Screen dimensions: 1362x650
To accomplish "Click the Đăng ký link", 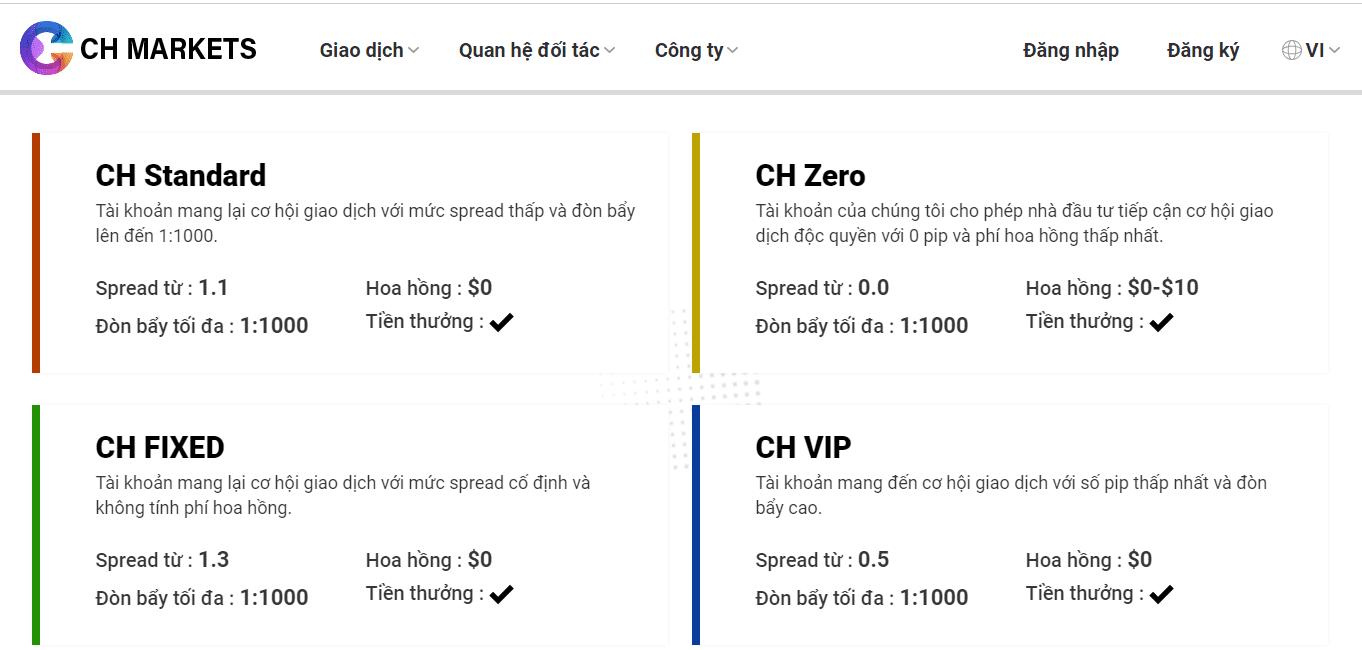I will [1203, 50].
